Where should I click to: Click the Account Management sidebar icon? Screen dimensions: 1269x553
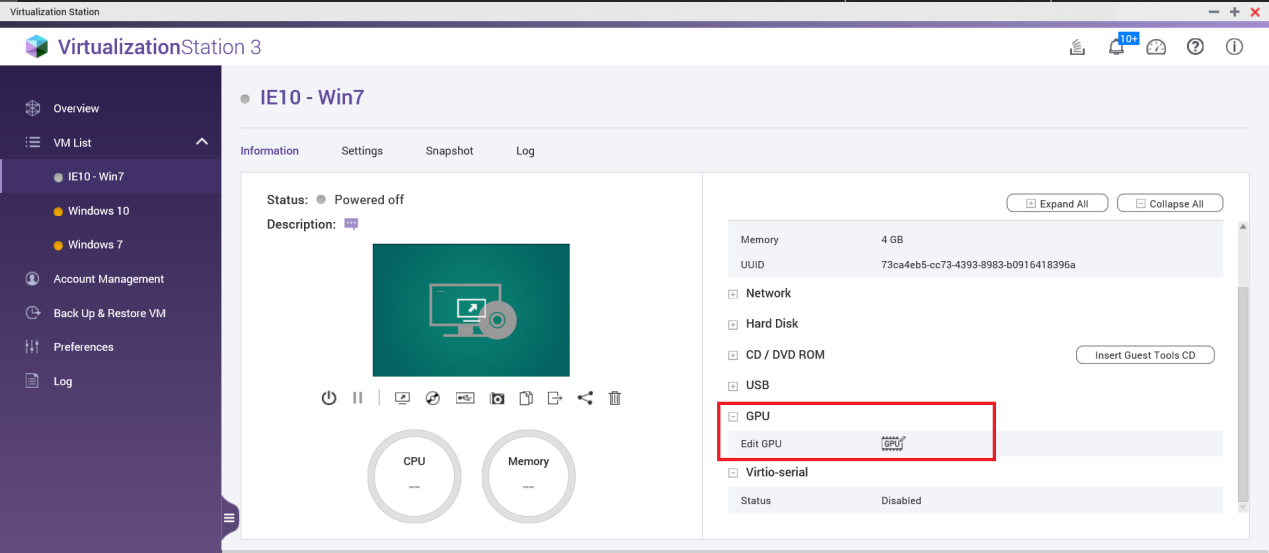pyautogui.click(x=32, y=279)
